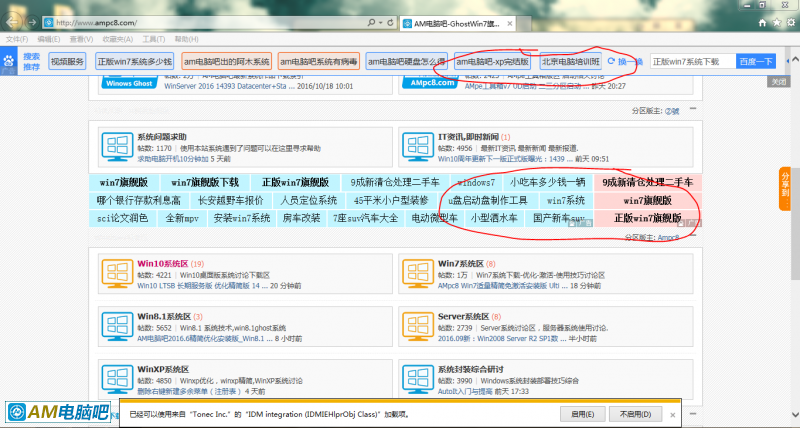Close the Baidu recommendation bar with 关闭
This screenshot has height=428, width=800.
pyautogui.click(x=779, y=82)
